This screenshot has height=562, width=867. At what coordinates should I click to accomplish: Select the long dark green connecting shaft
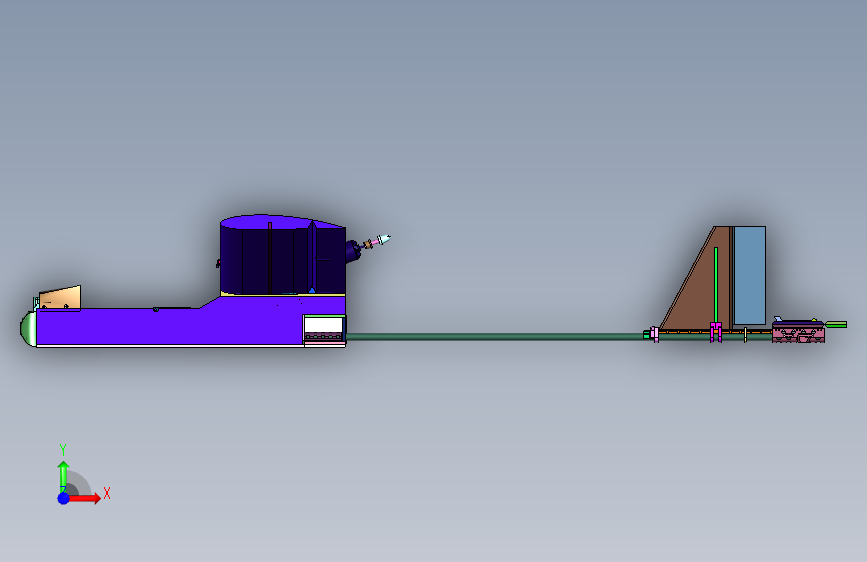pos(494,336)
